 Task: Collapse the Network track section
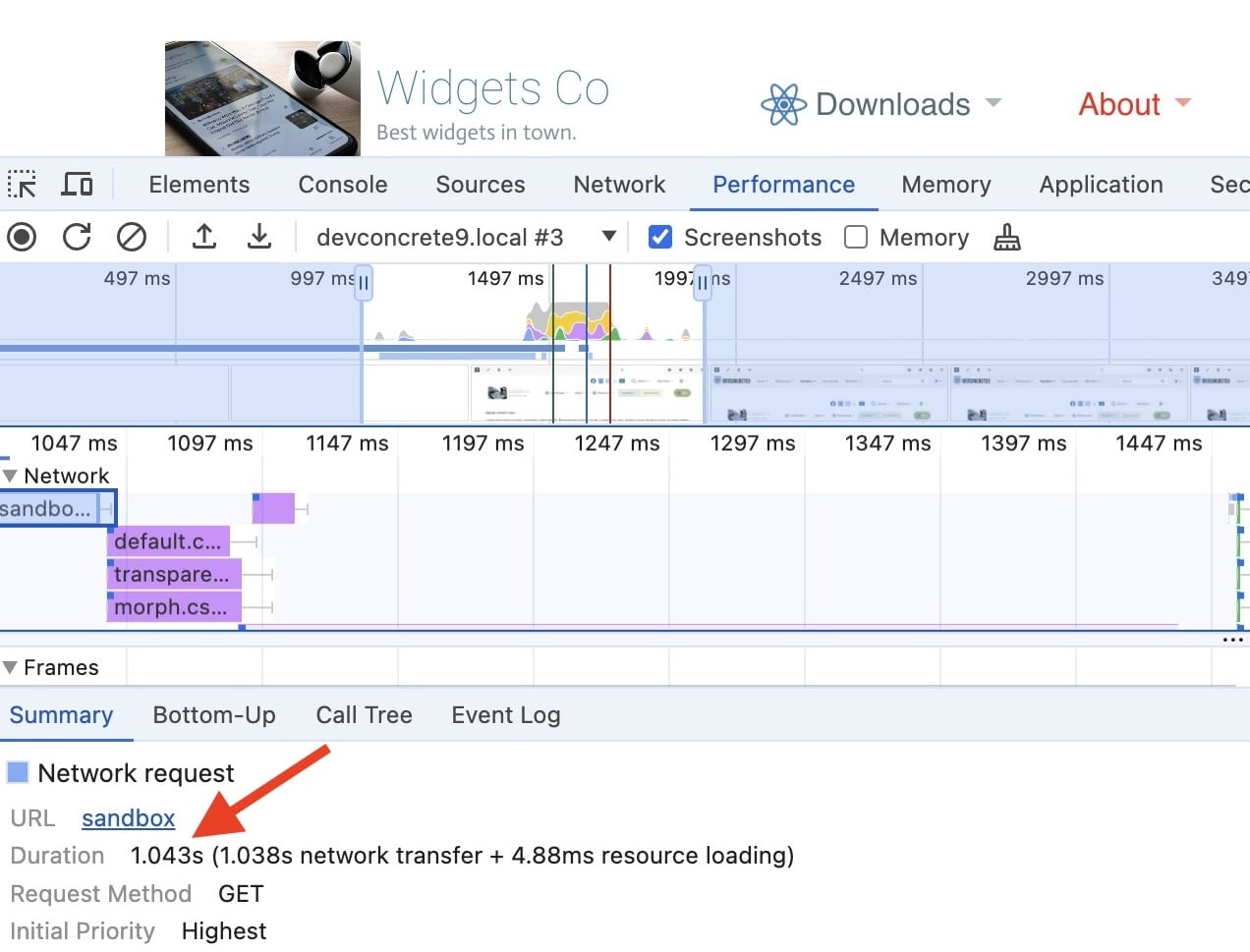[x=11, y=476]
